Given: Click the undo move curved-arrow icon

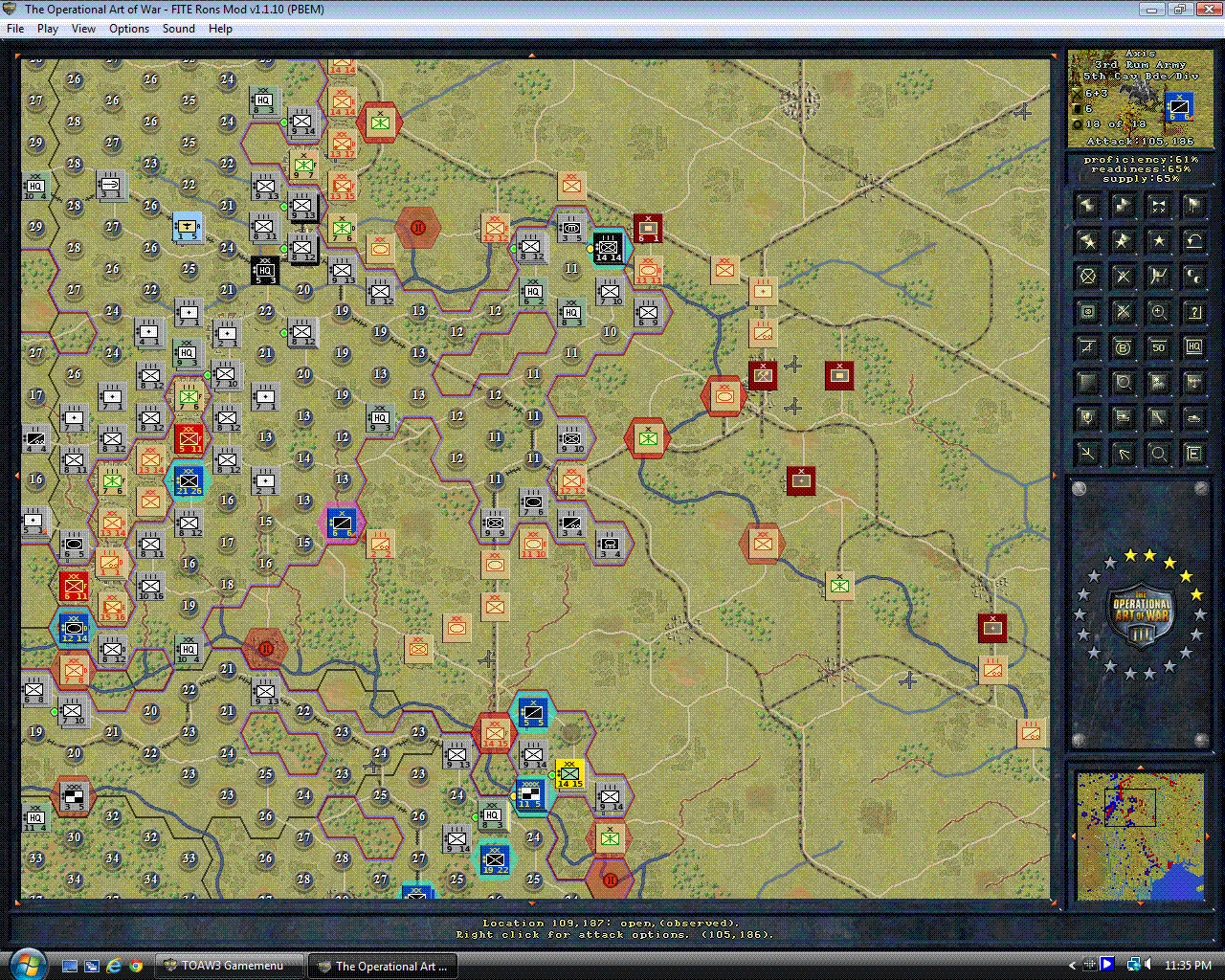Looking at the screenshot, I should click(x=1195, y=241).
